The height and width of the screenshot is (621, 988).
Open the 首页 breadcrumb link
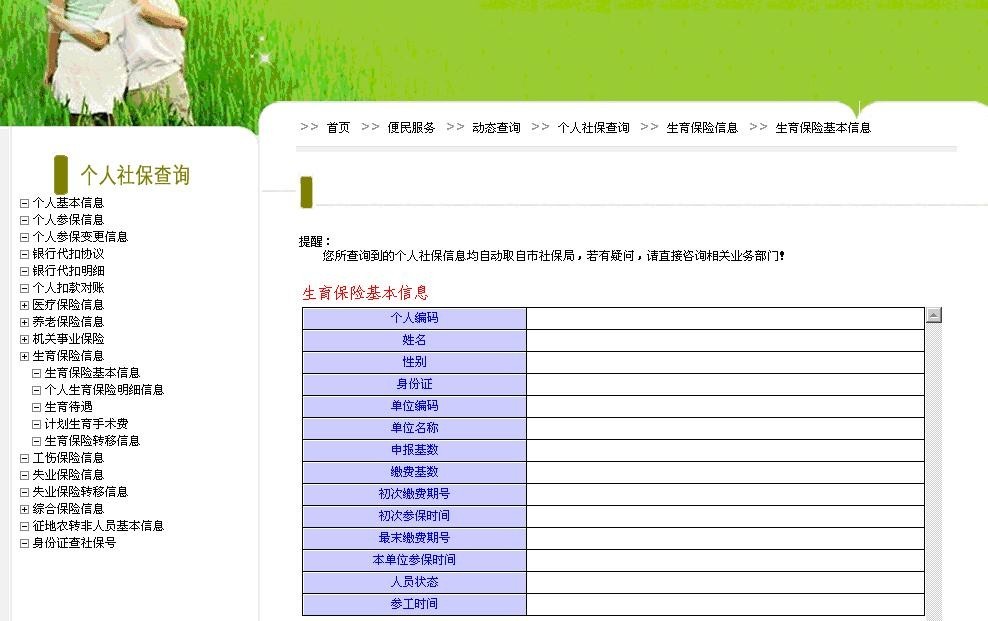click(338, 127)
